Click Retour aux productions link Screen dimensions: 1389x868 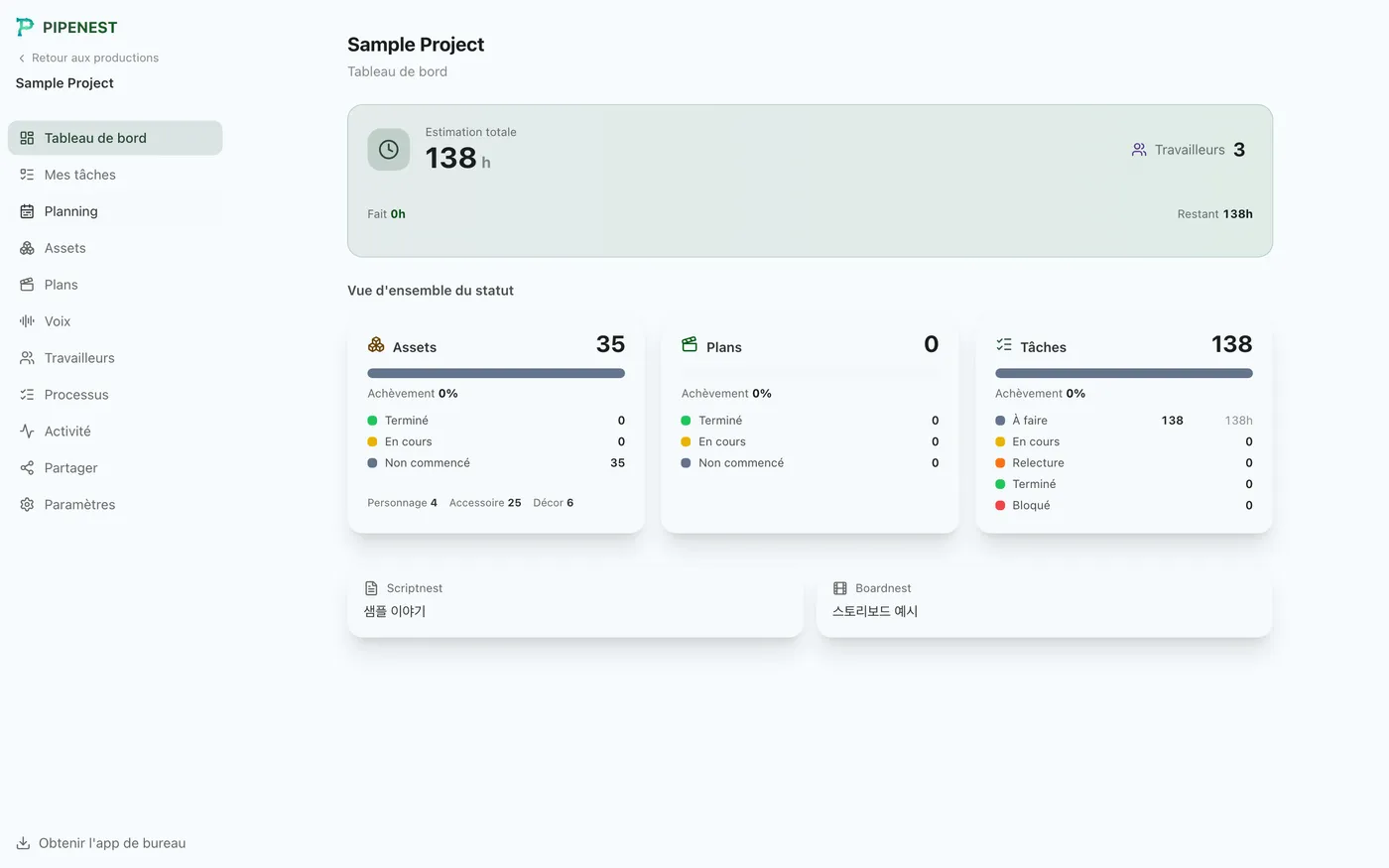point(88,59)
